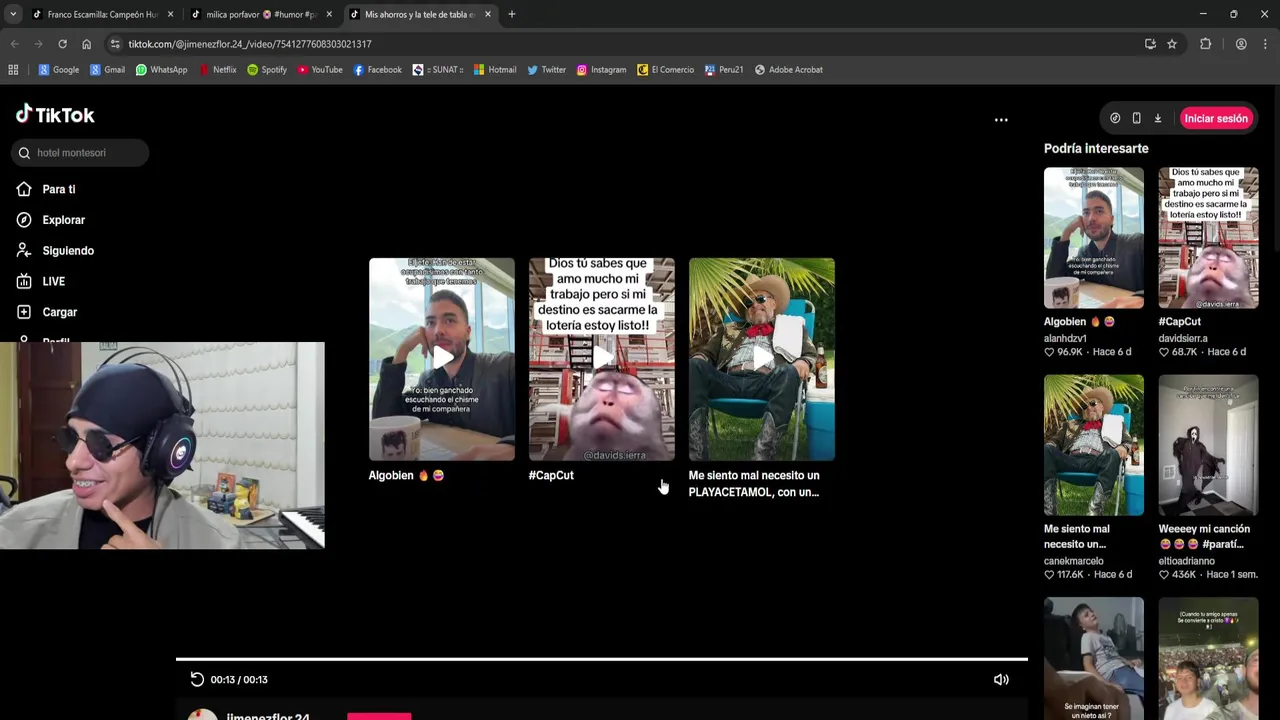
Task: Open Weeeey mi canción ghostface video thumbnail
Action: tap(1208, 445)
